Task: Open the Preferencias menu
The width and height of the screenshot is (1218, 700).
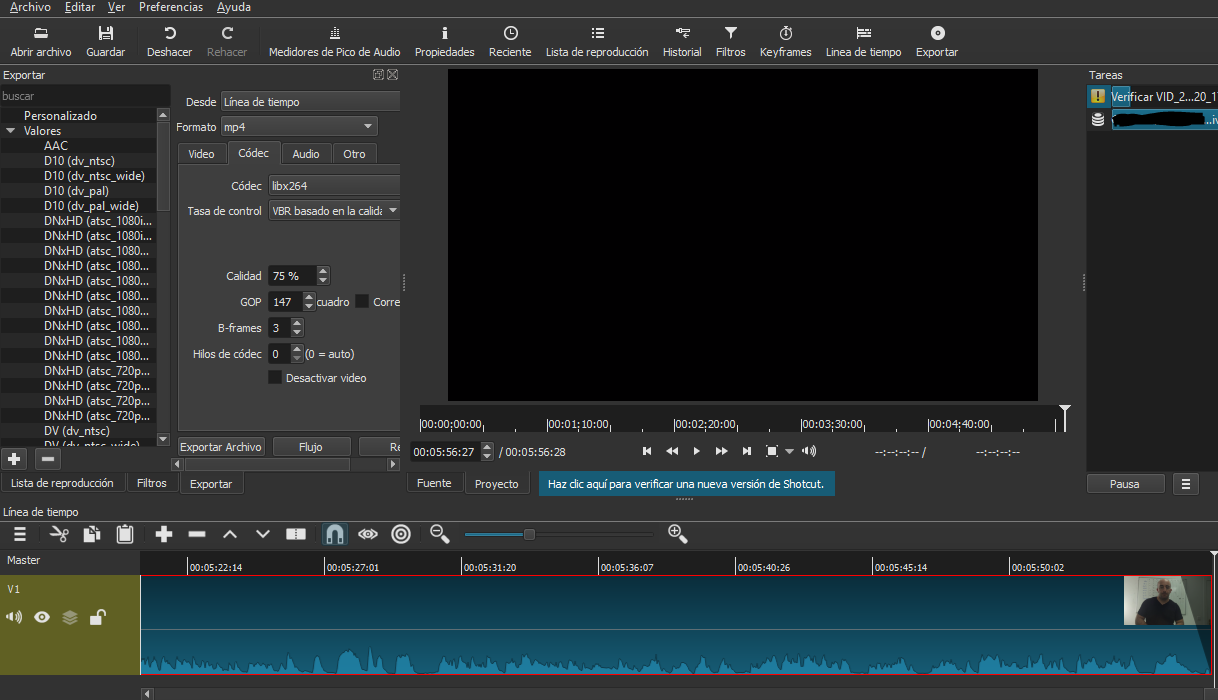Action: point(170,7)
